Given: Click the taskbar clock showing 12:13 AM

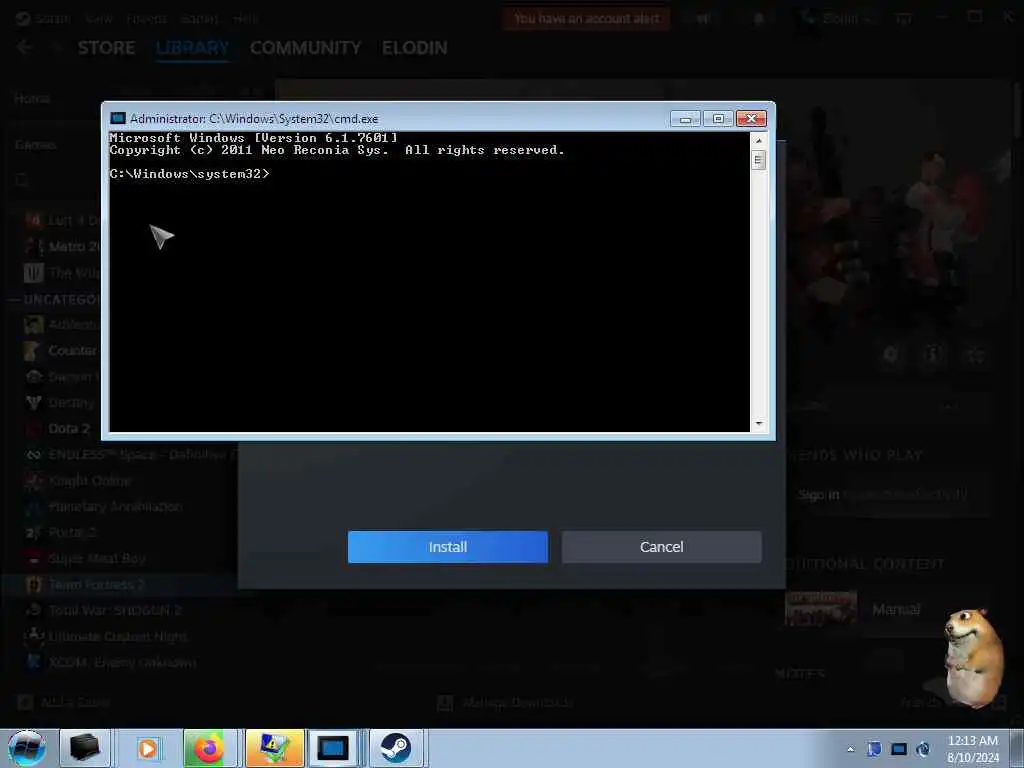Looking at the screenshot, I should click(973, 749).
